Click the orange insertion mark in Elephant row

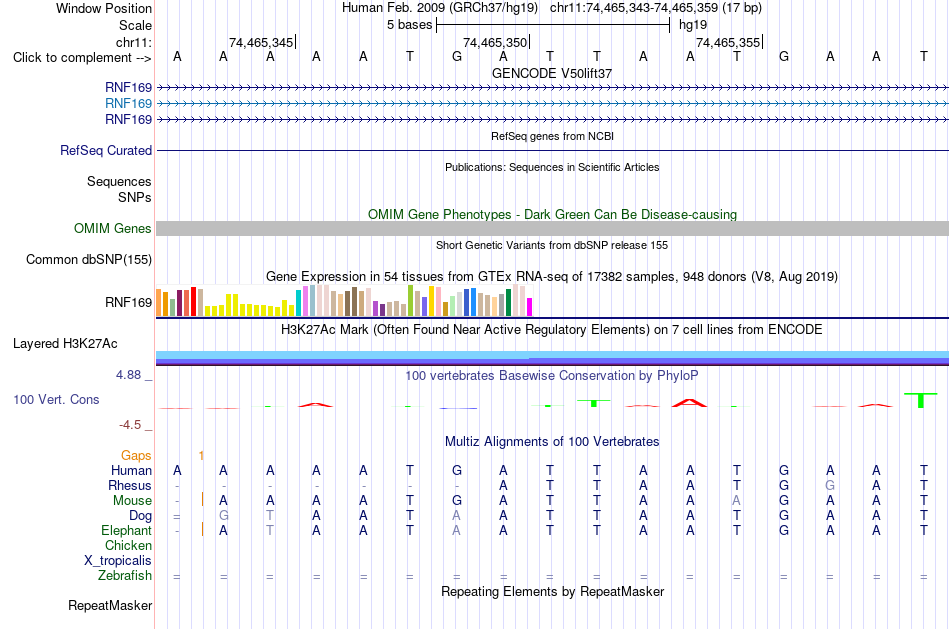202,529
